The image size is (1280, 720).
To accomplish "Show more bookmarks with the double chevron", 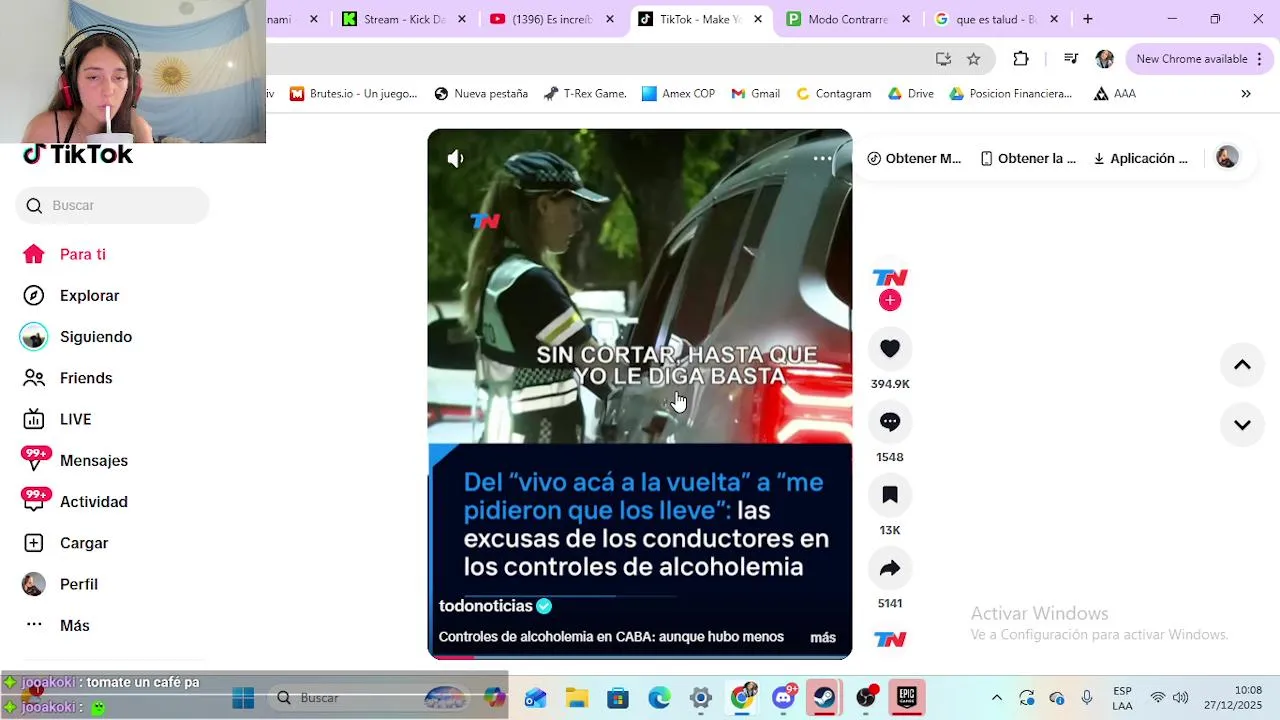I will pos(1246,94).
